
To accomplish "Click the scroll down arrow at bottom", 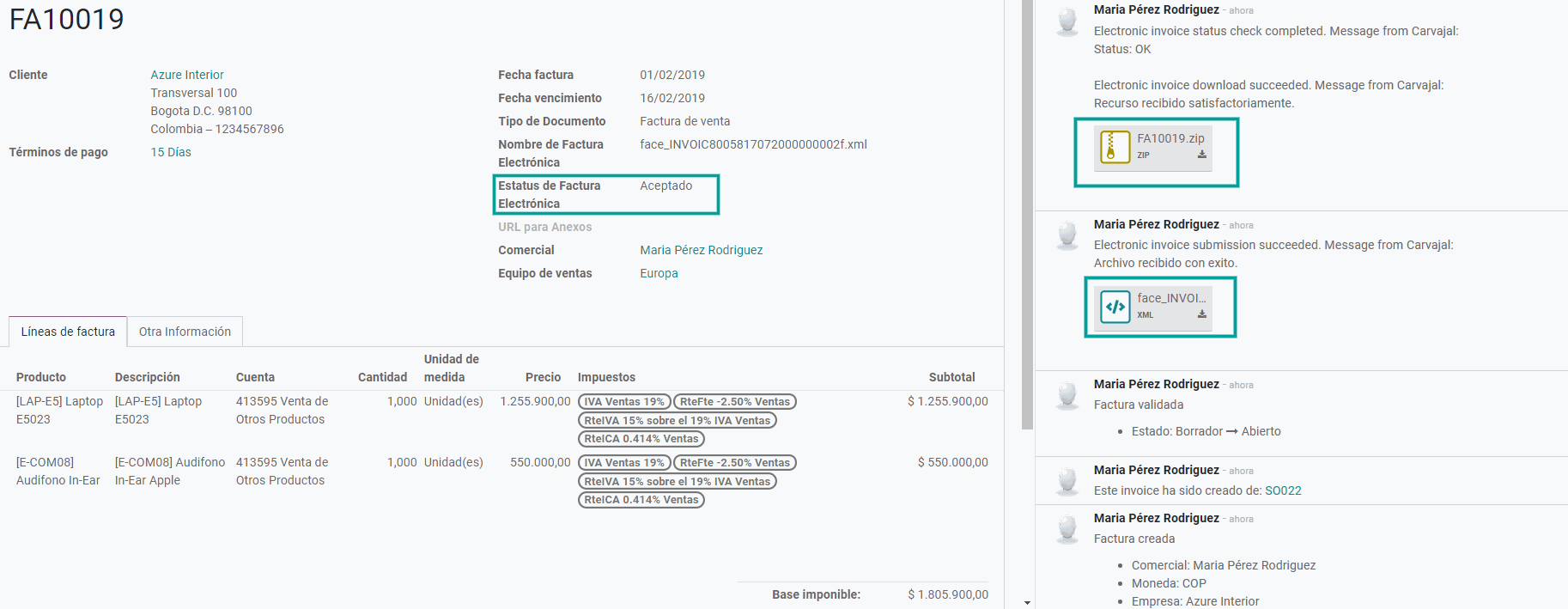I will point(1027,603).
